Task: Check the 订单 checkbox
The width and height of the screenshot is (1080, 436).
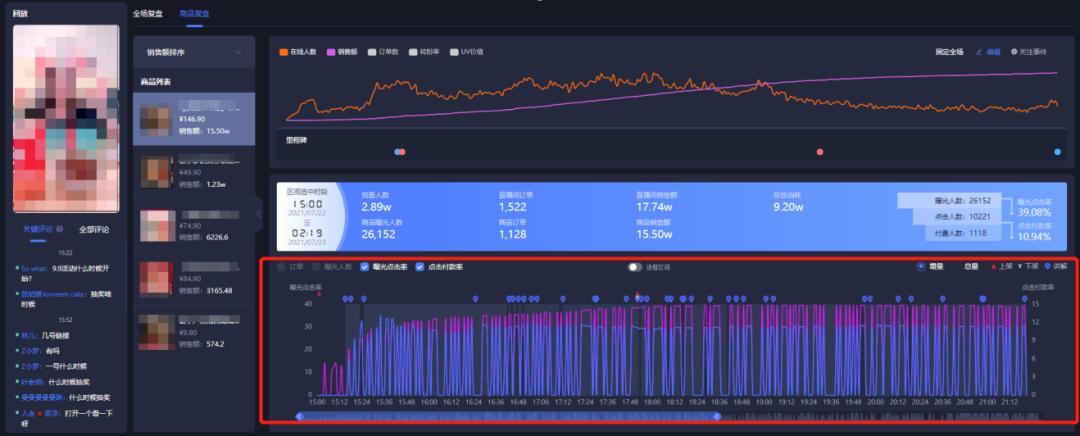Action: point(280,267)
